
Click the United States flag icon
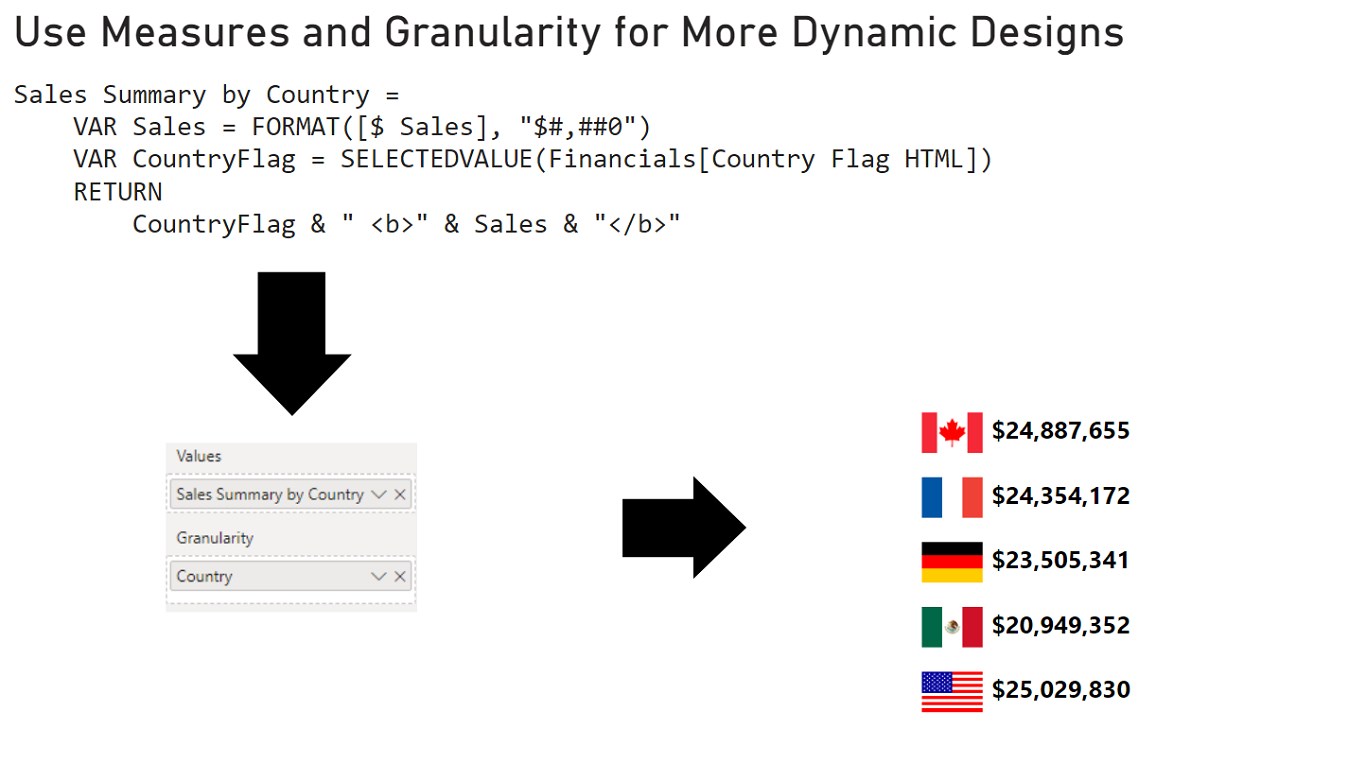coord(952,691)
